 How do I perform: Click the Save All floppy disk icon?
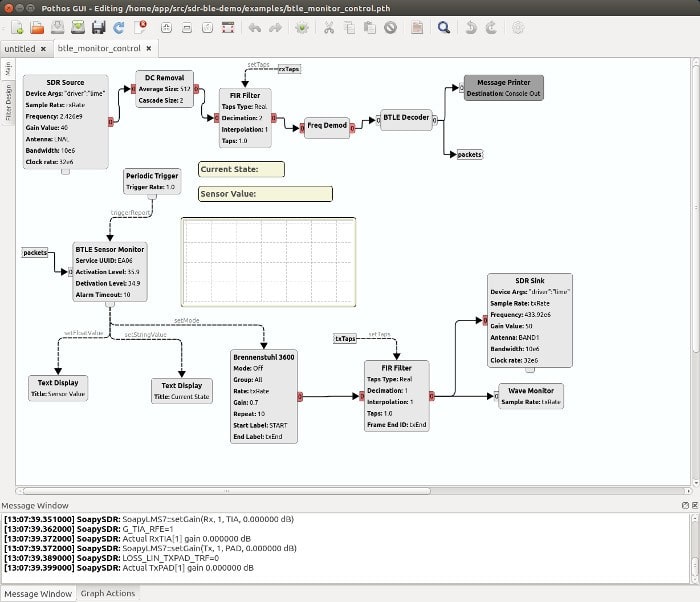click(98, 28)
